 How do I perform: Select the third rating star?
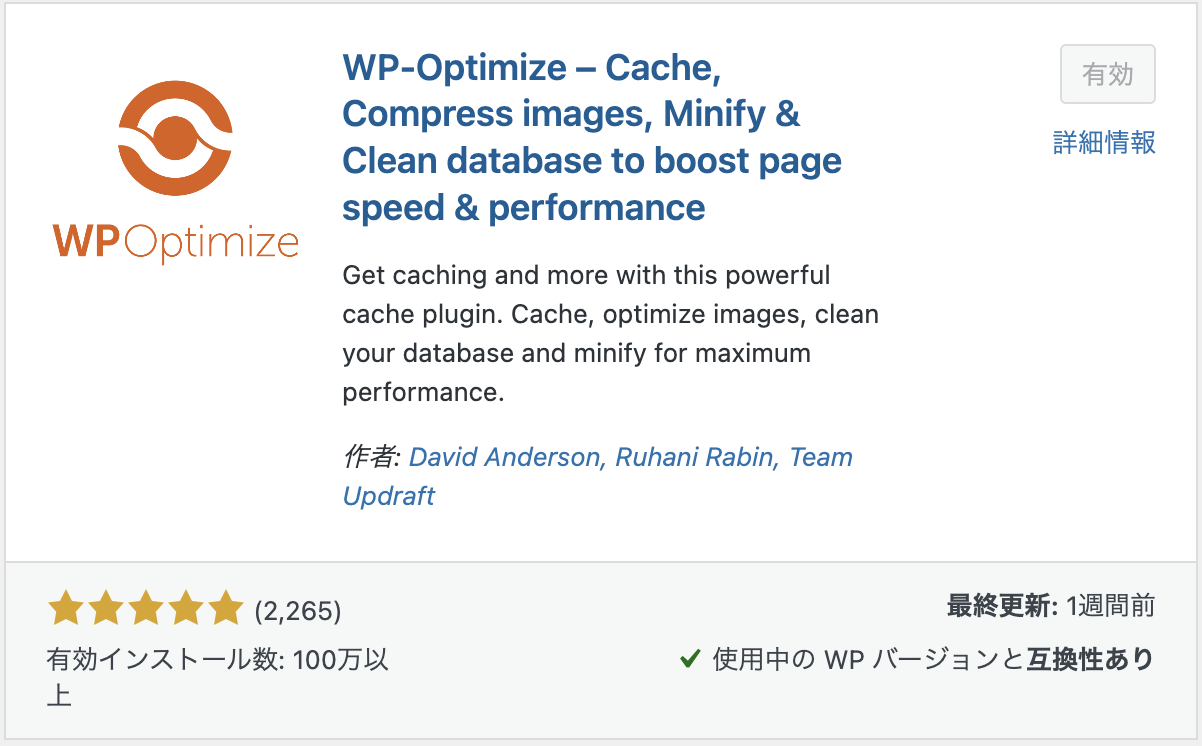(144, 606)
